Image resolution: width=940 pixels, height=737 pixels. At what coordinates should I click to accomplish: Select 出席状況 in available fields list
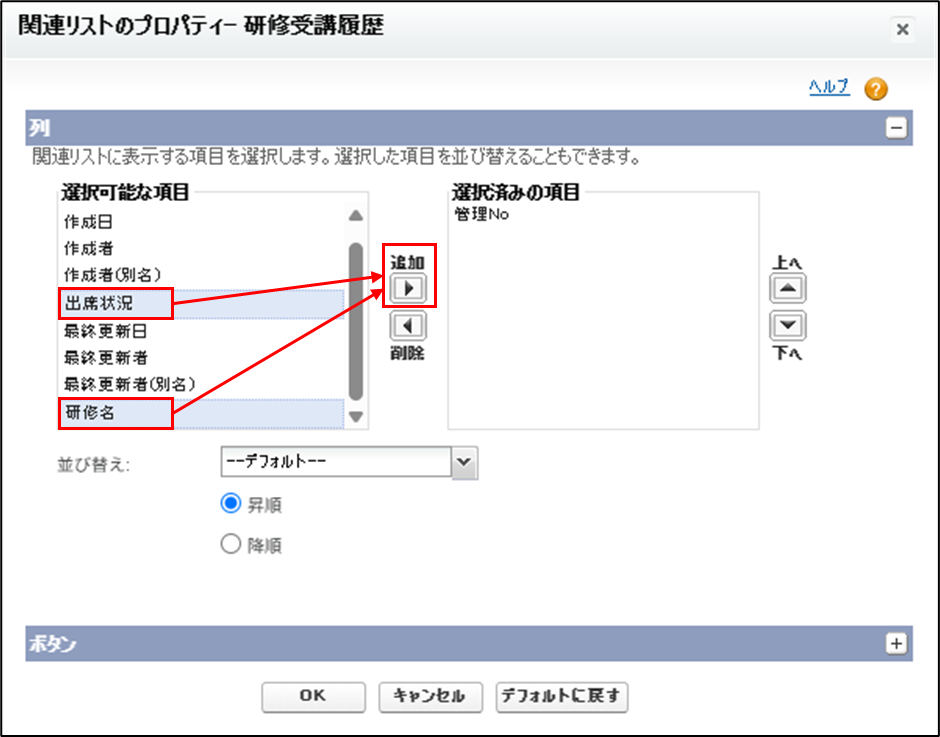click(100, 303)
